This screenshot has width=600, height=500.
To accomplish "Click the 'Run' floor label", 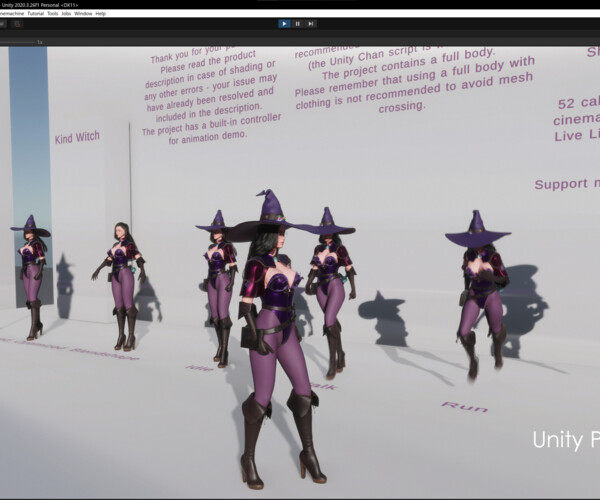I will click(465, 407).
